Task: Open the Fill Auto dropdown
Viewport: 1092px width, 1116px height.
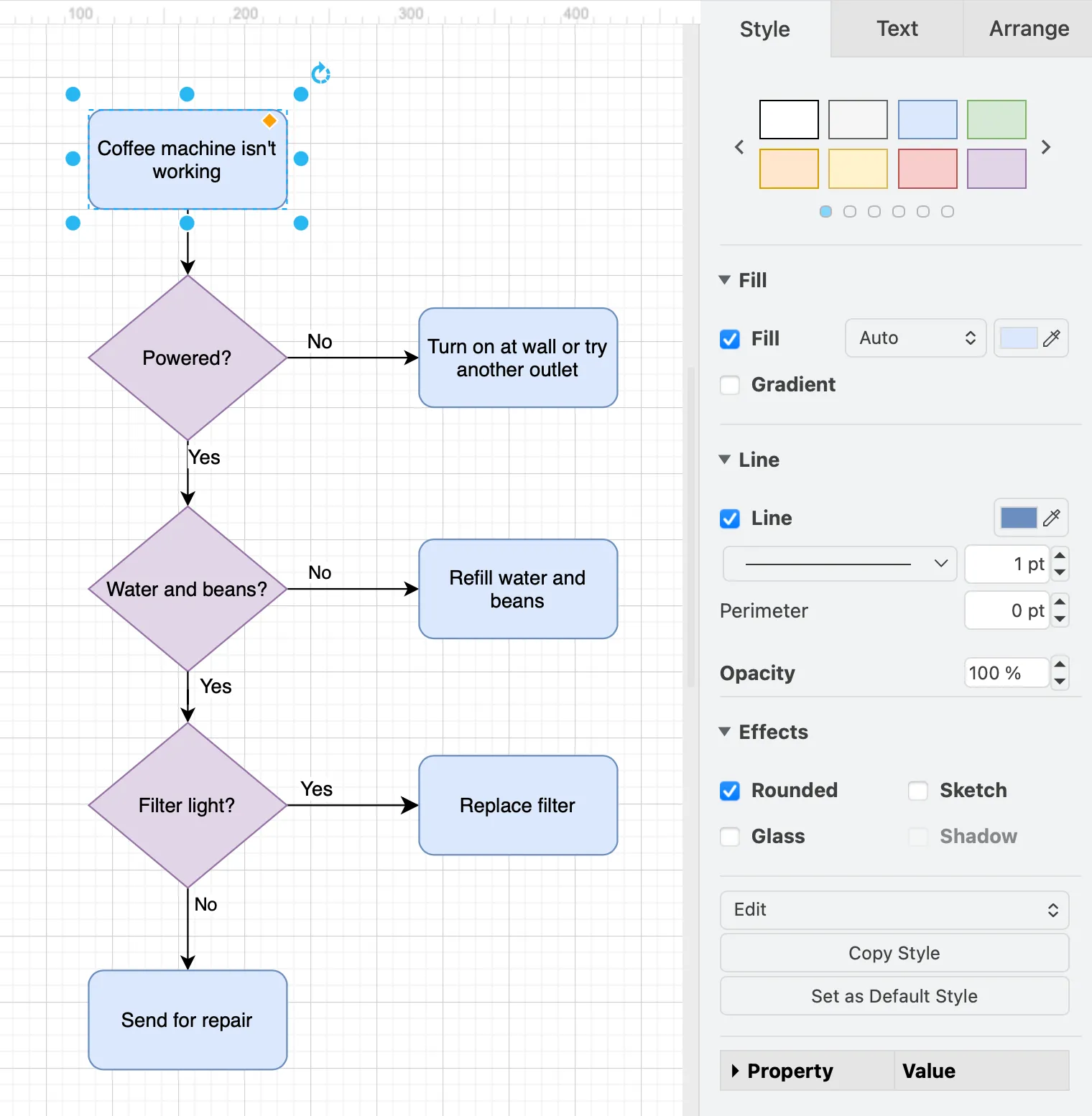Action: click(916, 338)
